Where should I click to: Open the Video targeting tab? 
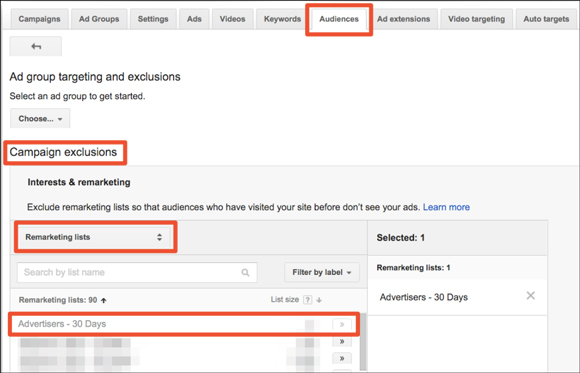[x=476, y=19]
